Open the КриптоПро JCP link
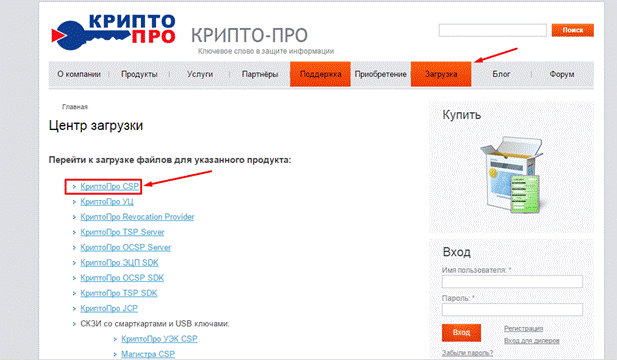Image resolution: width=617 pixels, height=360 pixels. (x=109, y=308)
